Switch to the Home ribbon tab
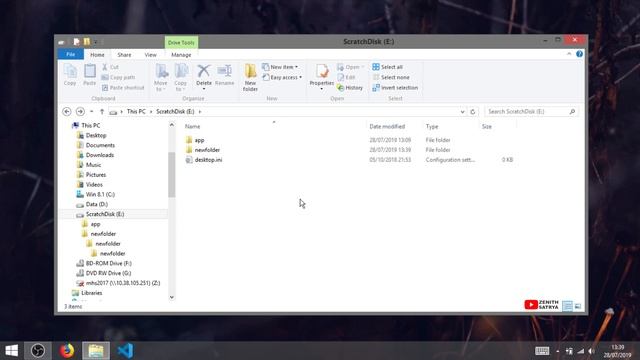Image resolution: width=640 pixels, height=360 pixels. (x=97, y=55)
